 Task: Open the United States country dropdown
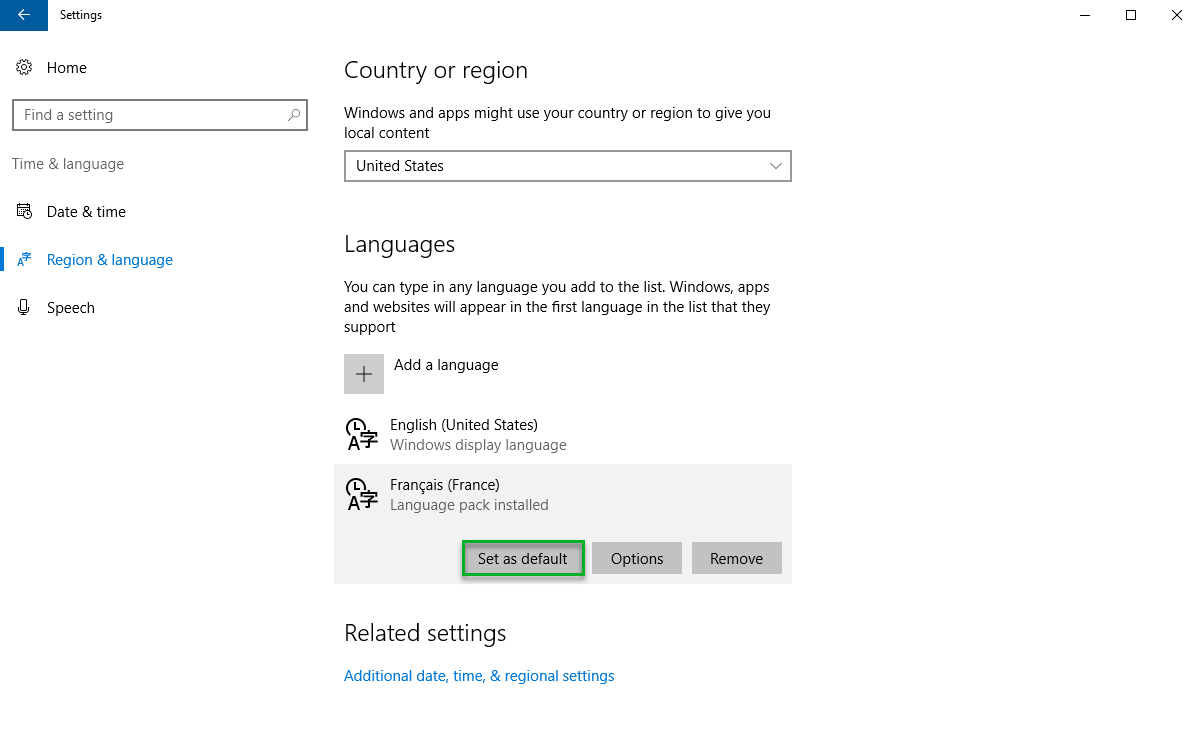point(567,166)
